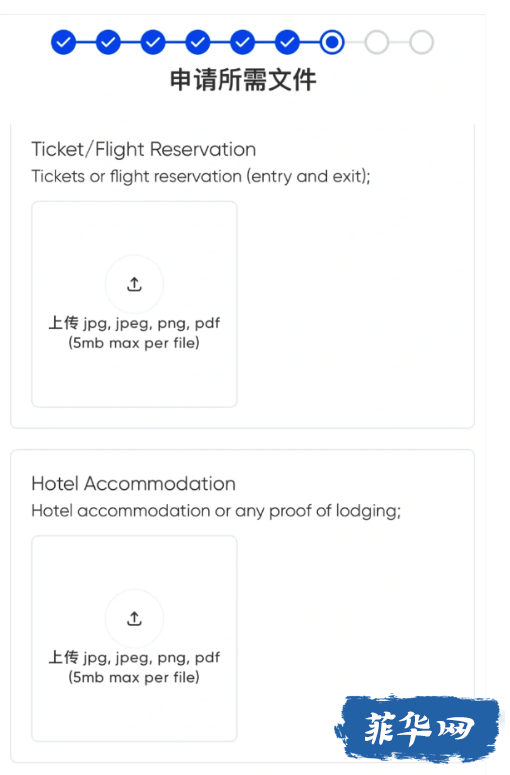Select the Hotel Accommodation heading

click(x=133, y=483)
